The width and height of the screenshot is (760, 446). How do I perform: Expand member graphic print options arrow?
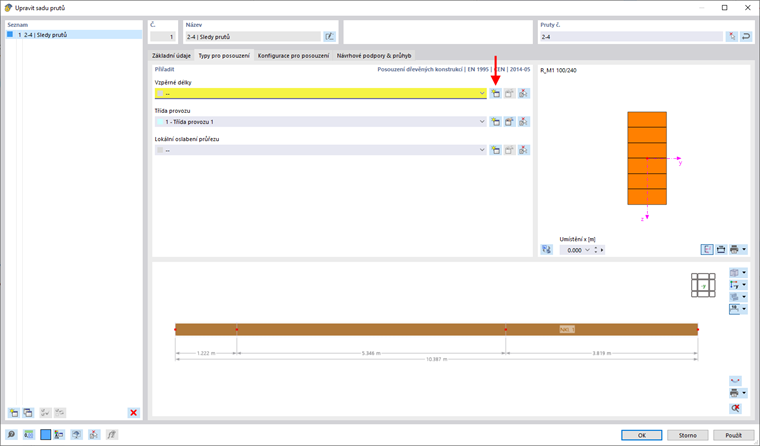[x=744, y=393]
